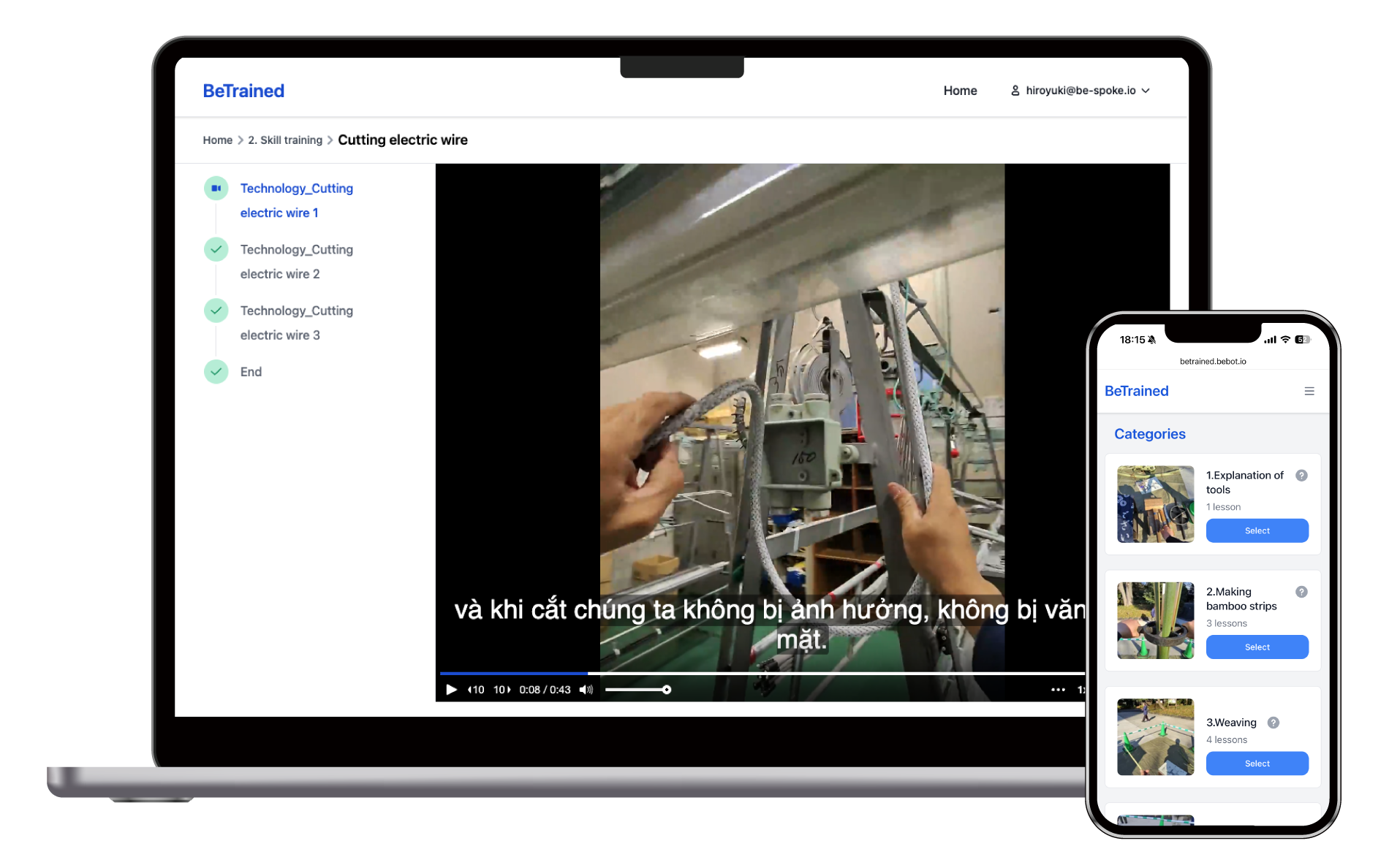Open thumbnail of 1.Explanation of tools
The image size is (1389, 868).
tap(1156, 504)
